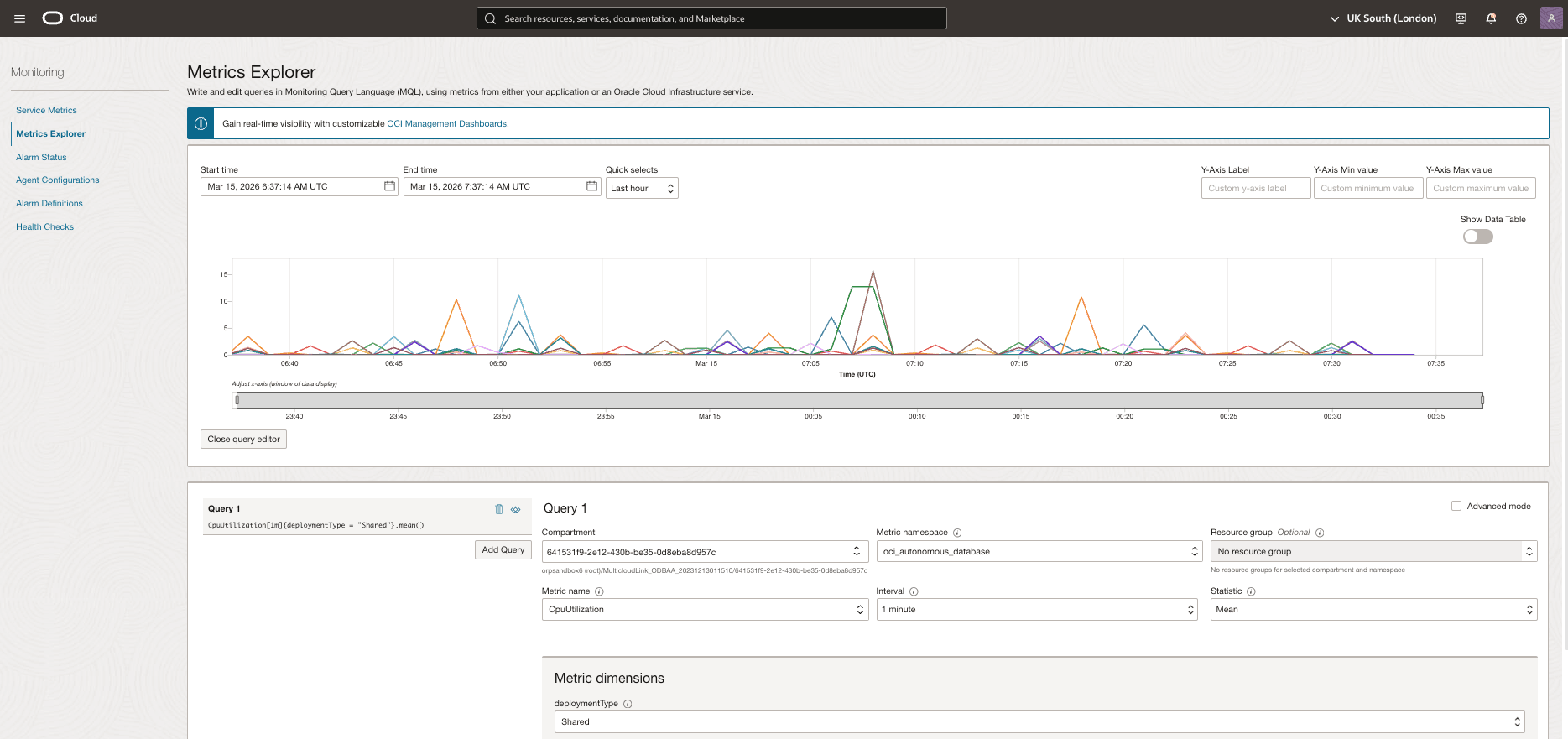Show Resource group info tooltip icon
Image resolution: width=1568 pixels, height=739 pixels.
point(1320,533)
